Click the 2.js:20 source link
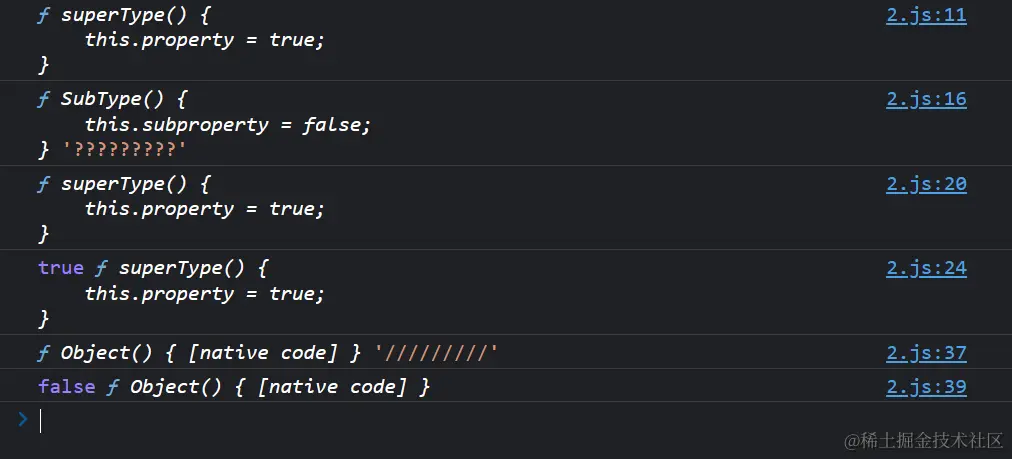This screenshot has width=1012, height=459. point(926,184)
